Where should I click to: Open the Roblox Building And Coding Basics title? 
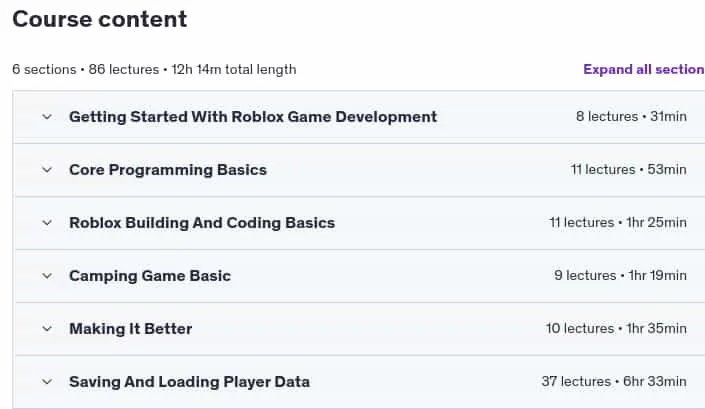click(x=202, y=223)
